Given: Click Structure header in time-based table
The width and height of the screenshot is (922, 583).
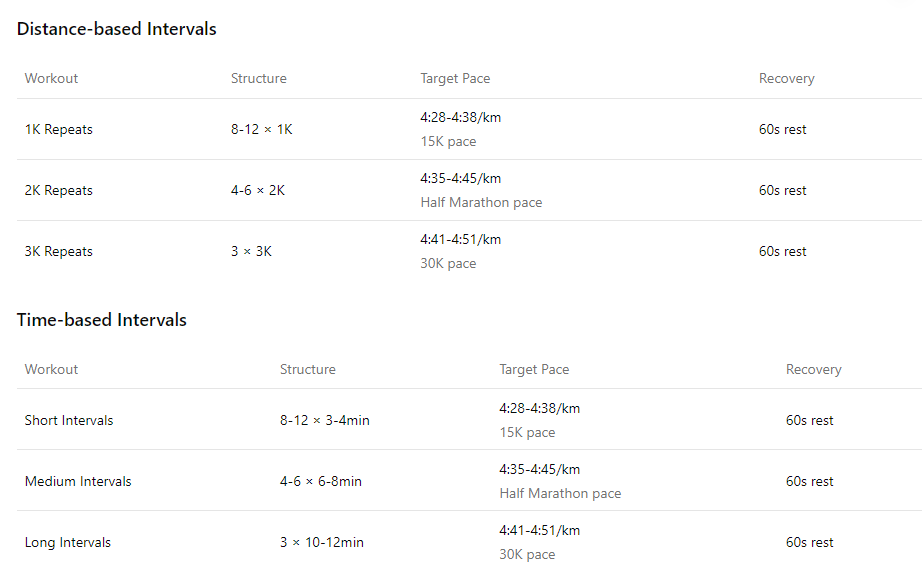Looking at the screenshot, I should [308, 369].
